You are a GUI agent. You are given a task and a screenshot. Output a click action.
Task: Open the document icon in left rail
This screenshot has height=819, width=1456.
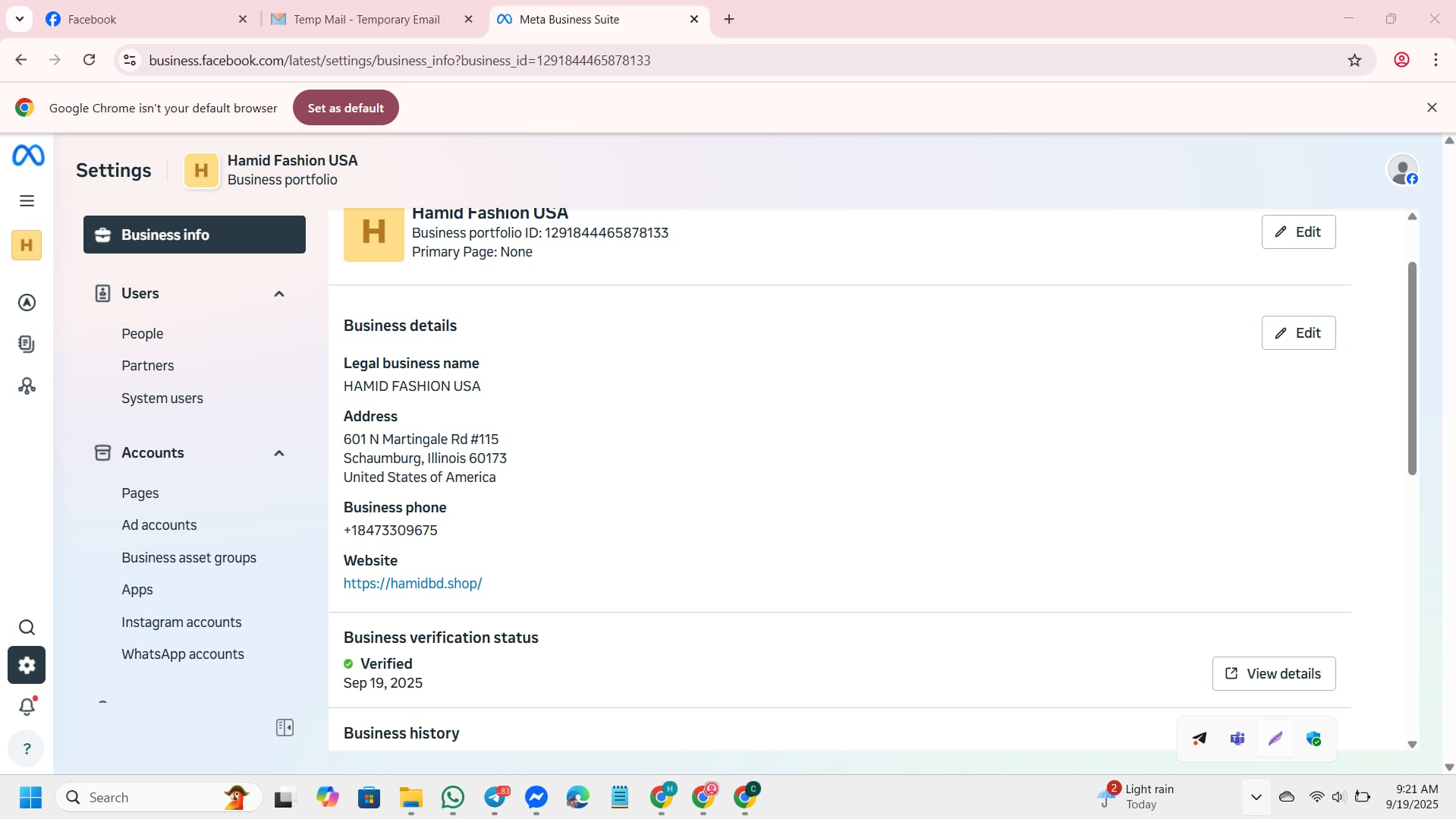click(27, 344)
